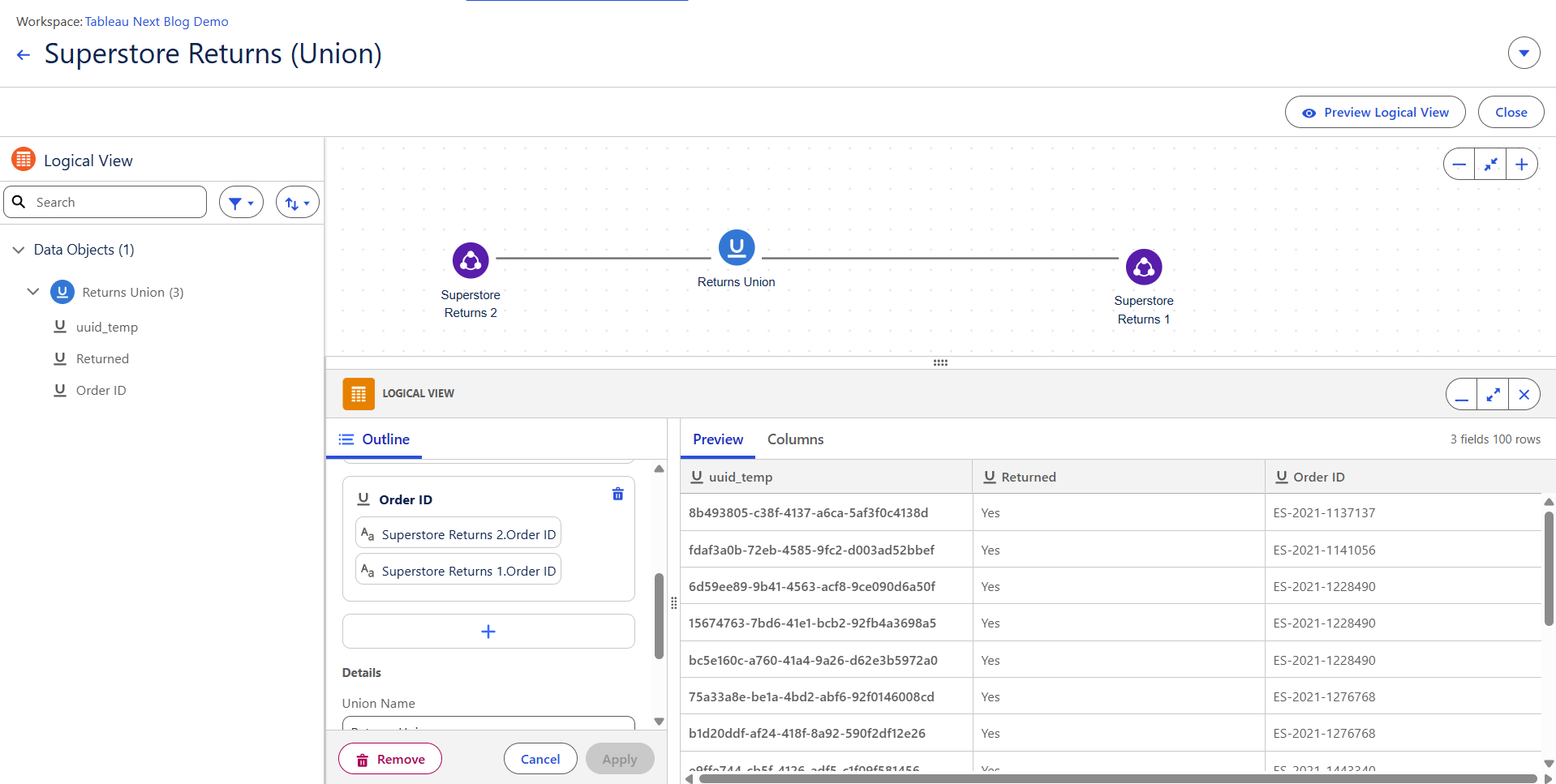
Task: Click cell fdaf3a0b-72eb-4585-9fc2-d003ad52bbef
Action: pos(826,550)
